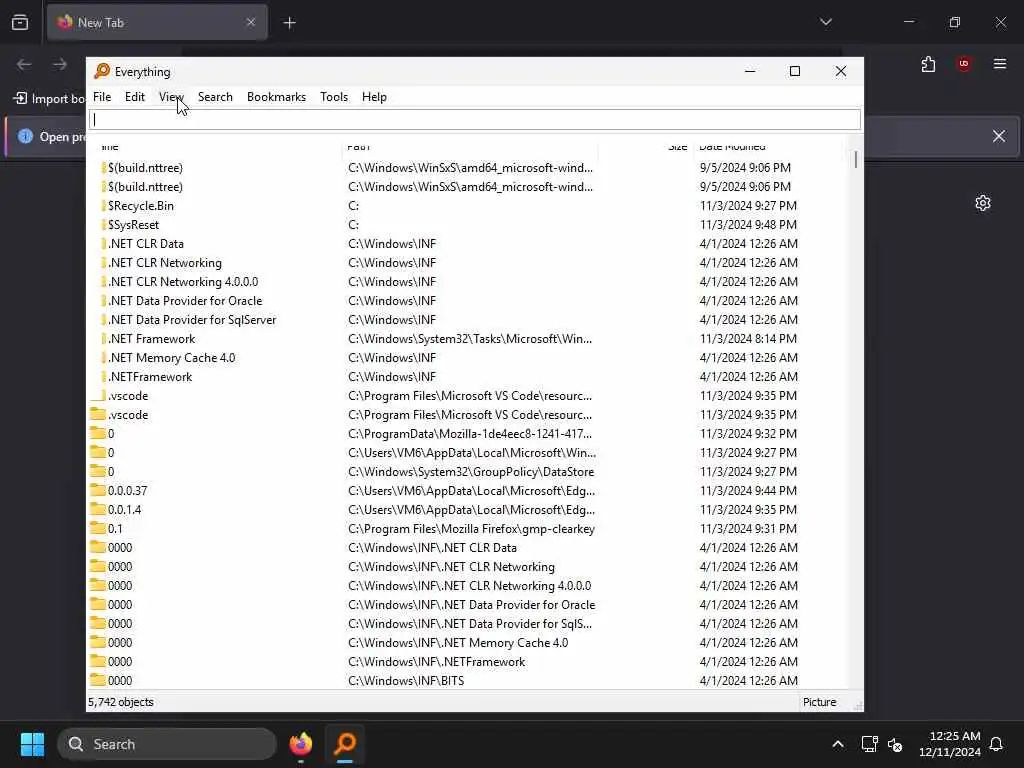Click the vertical scrollbar thumb of the results list
Image resolution: width=1024 pixels, height=768 pixels.
pyautogui.click(x=856, y=159)
